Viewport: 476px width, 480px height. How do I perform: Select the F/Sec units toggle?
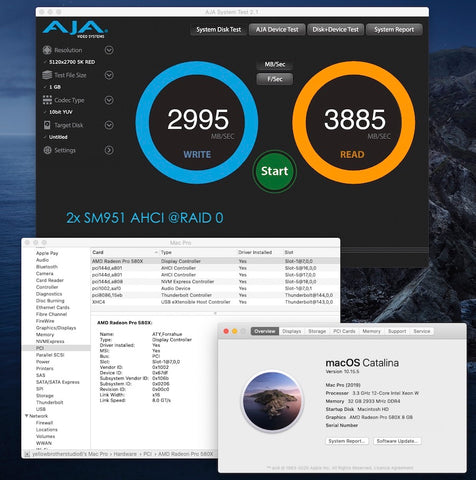275,79
